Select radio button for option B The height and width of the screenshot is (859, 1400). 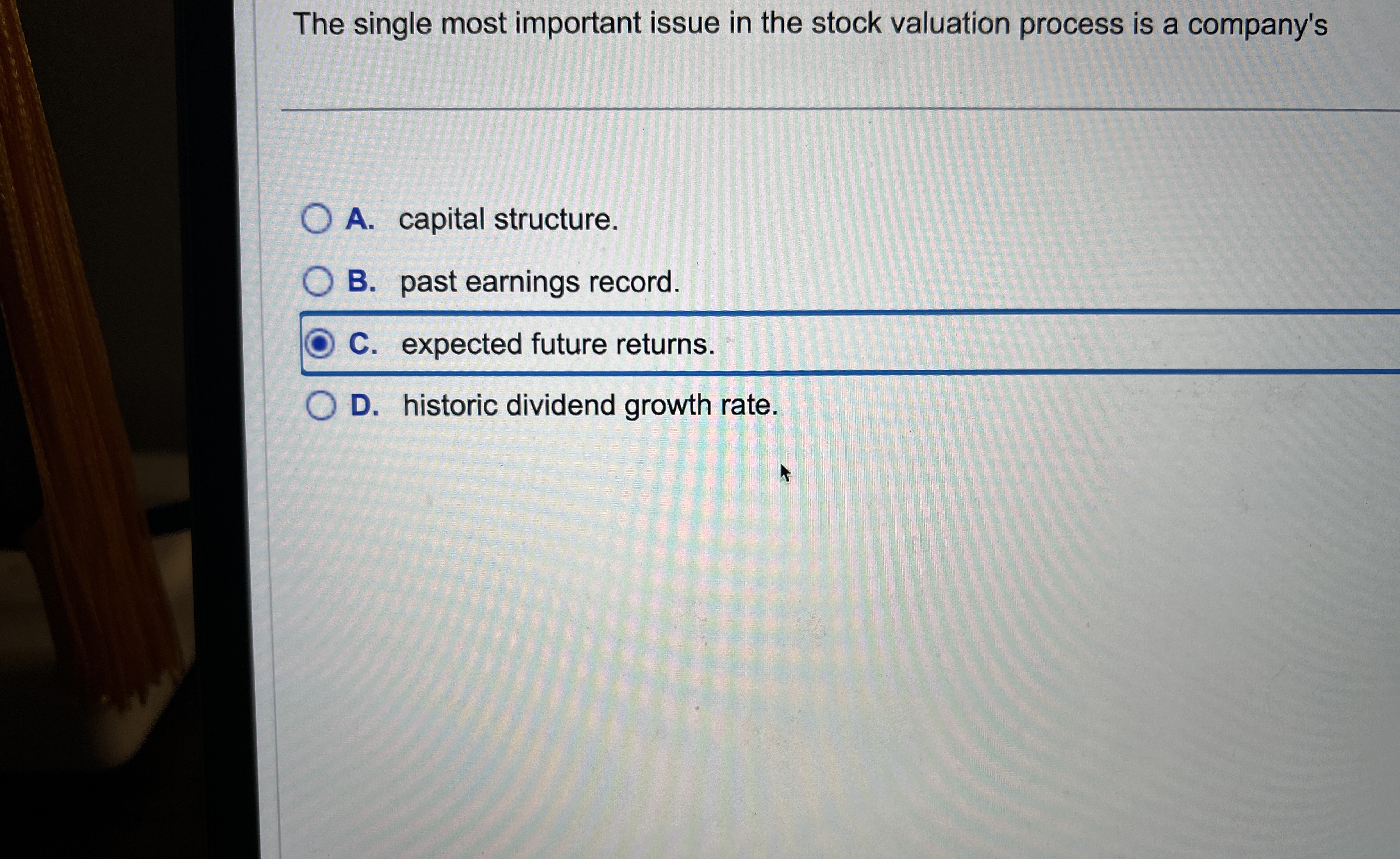pos(318,282)
